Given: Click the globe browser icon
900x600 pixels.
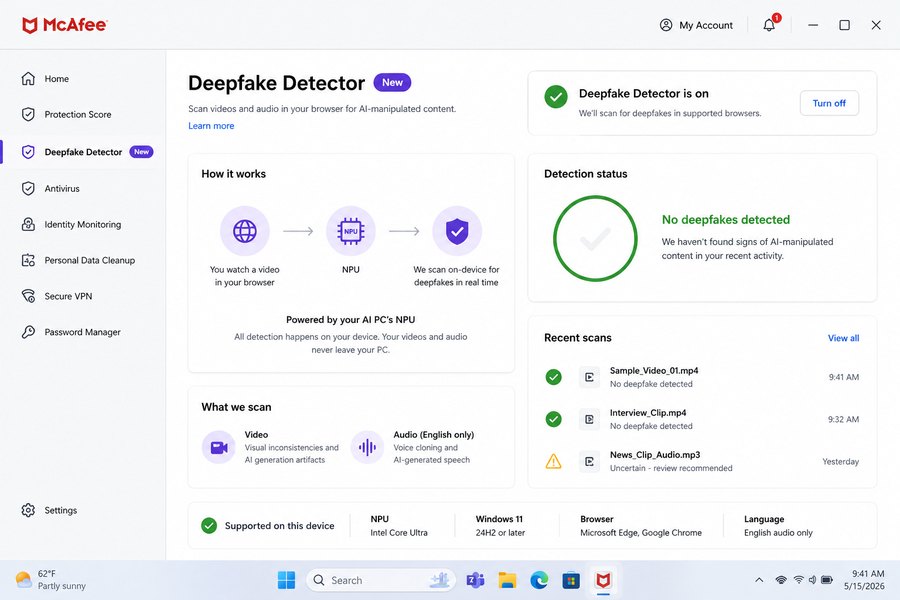Looking at the screenshot, I should click(245, 231).
